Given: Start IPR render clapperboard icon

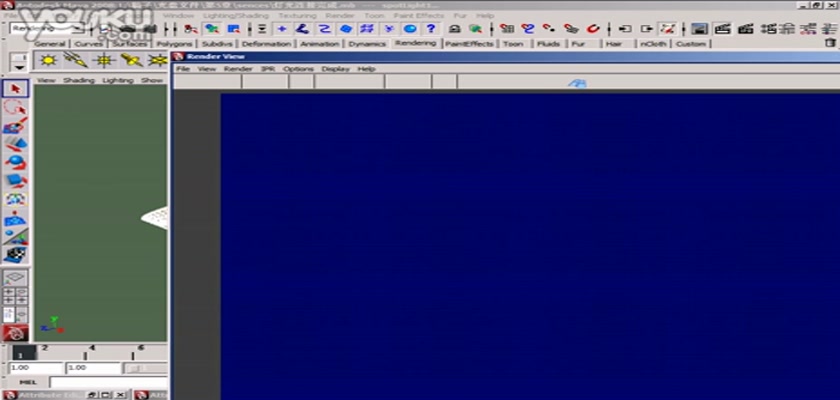Looking at the screenshot, I should pos(745,28).
